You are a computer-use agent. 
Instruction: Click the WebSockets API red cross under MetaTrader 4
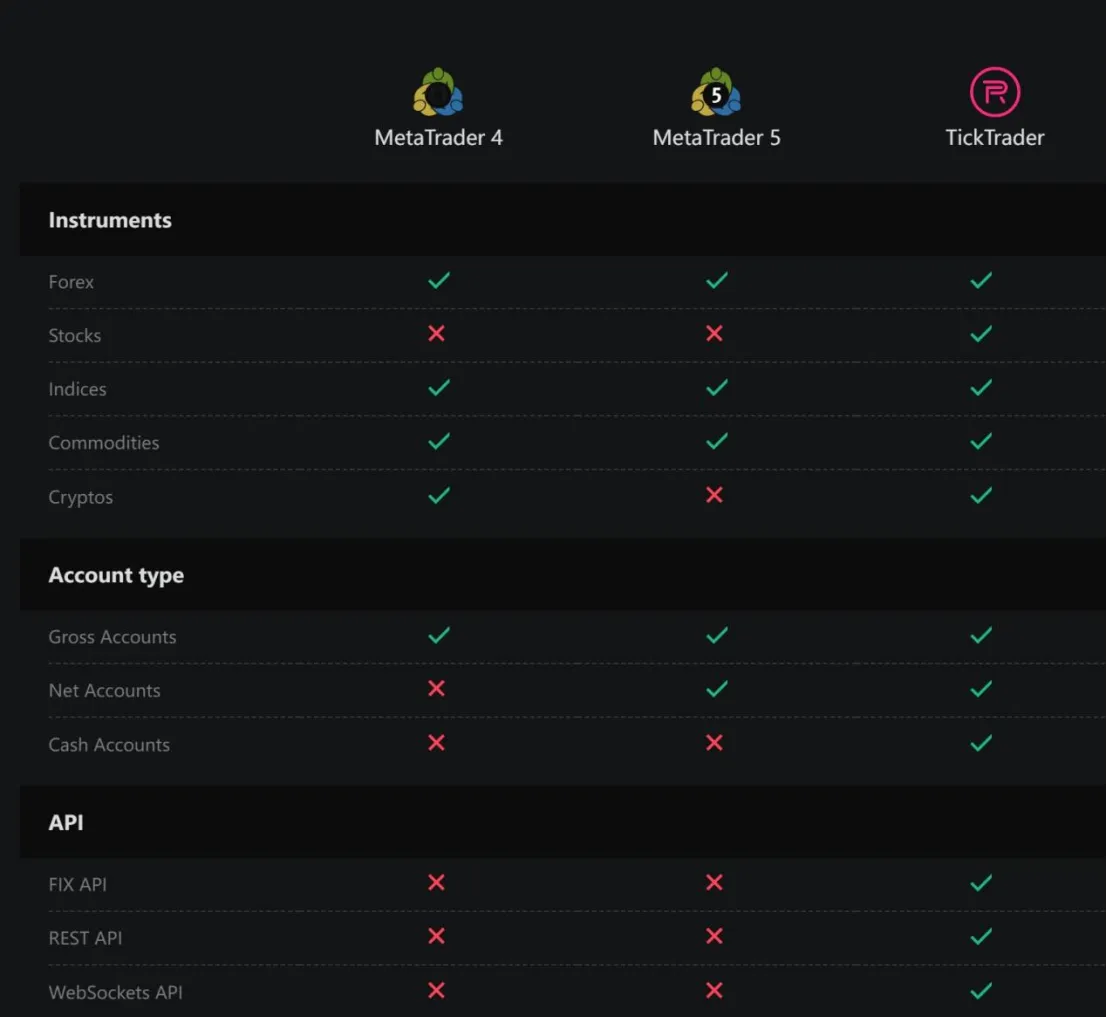[436, 990]
